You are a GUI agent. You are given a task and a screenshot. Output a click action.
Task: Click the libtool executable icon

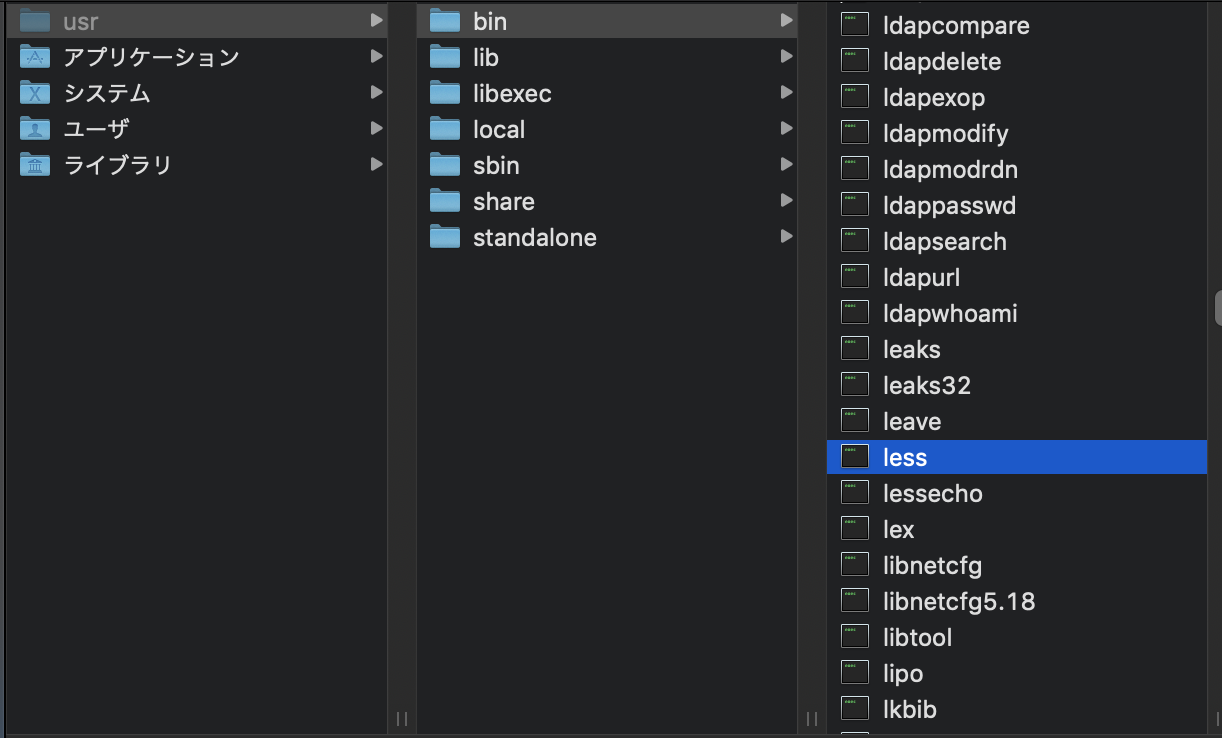tap(855, 638)
